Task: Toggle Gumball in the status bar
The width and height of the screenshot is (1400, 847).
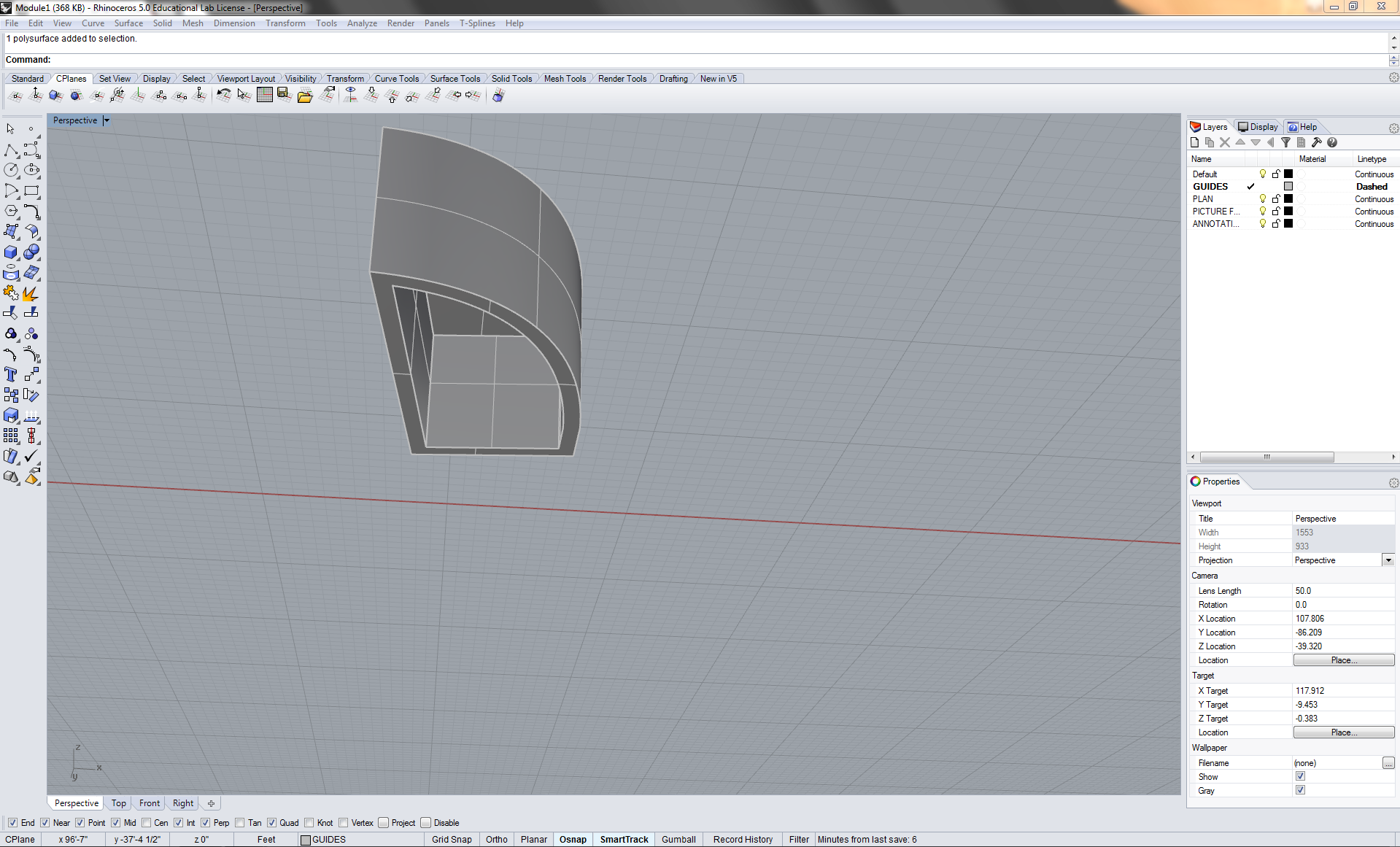Action: point(678,839)
